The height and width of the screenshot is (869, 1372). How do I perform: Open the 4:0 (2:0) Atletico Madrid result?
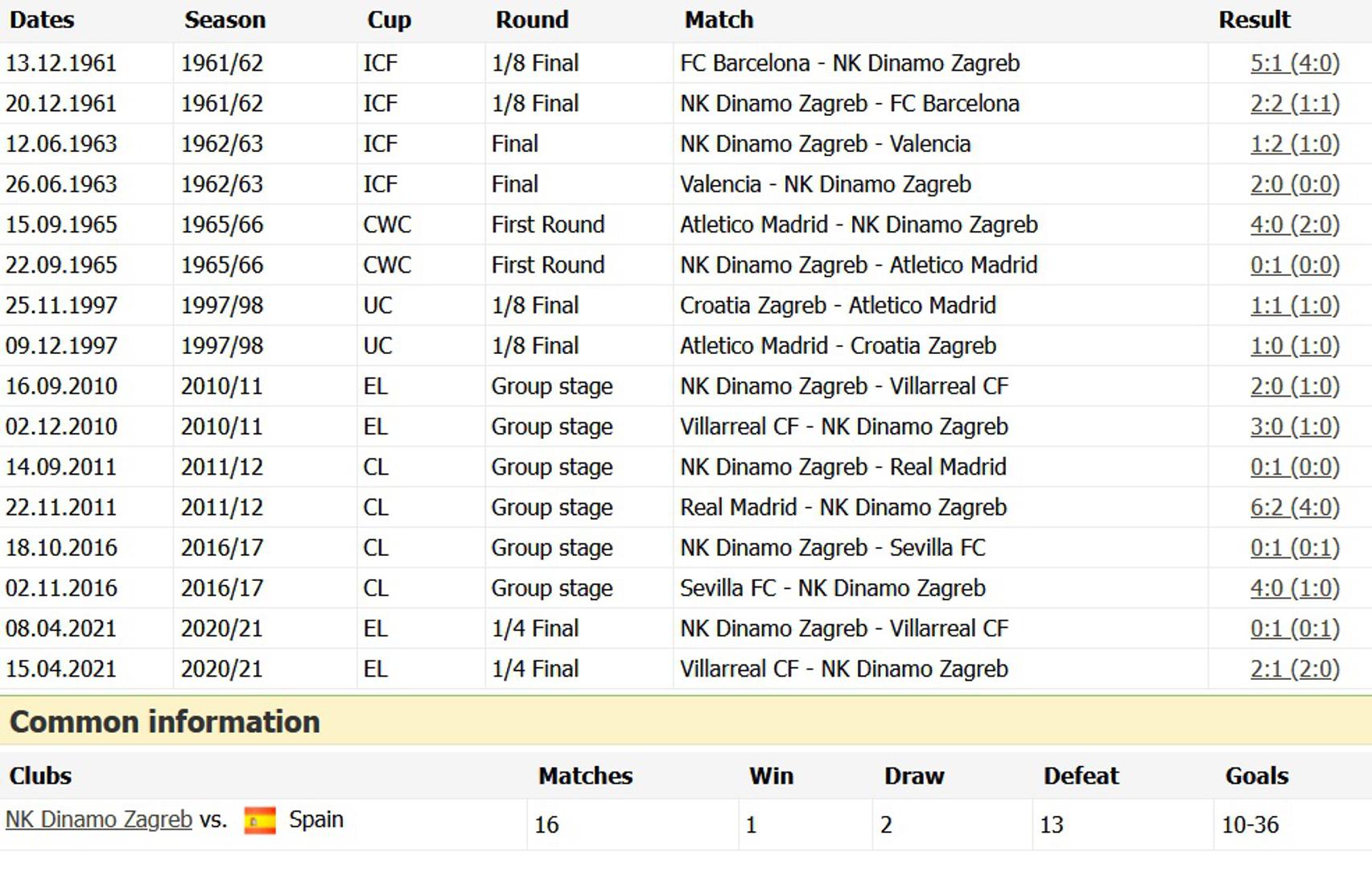coord(1294,224)
